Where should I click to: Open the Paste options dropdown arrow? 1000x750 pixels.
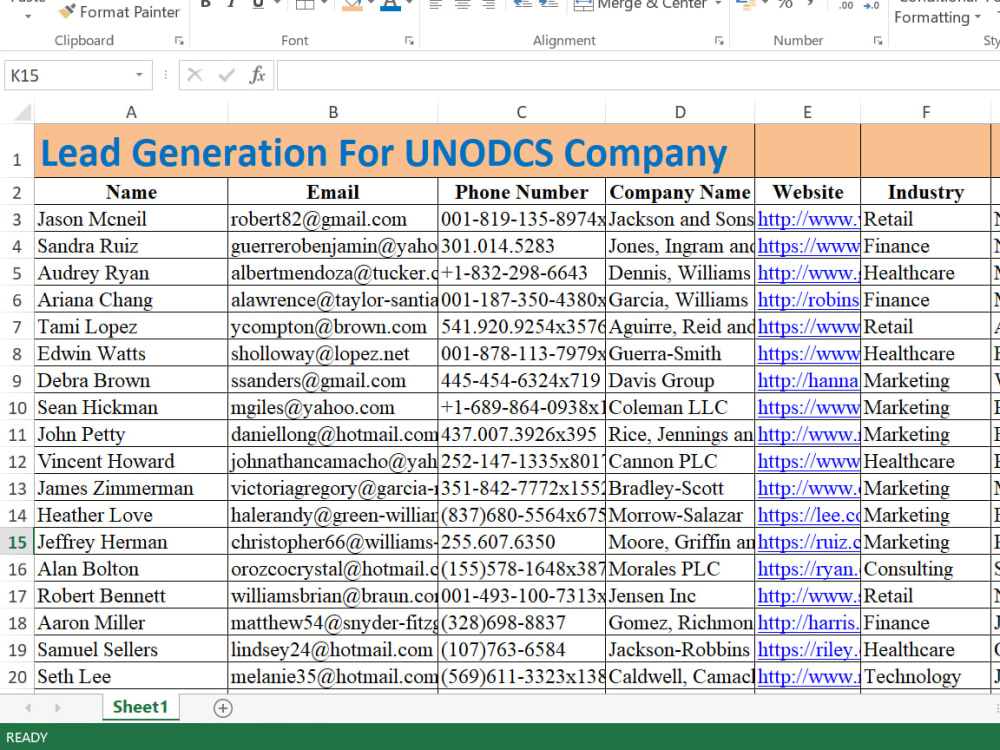(x=27, y=15)
